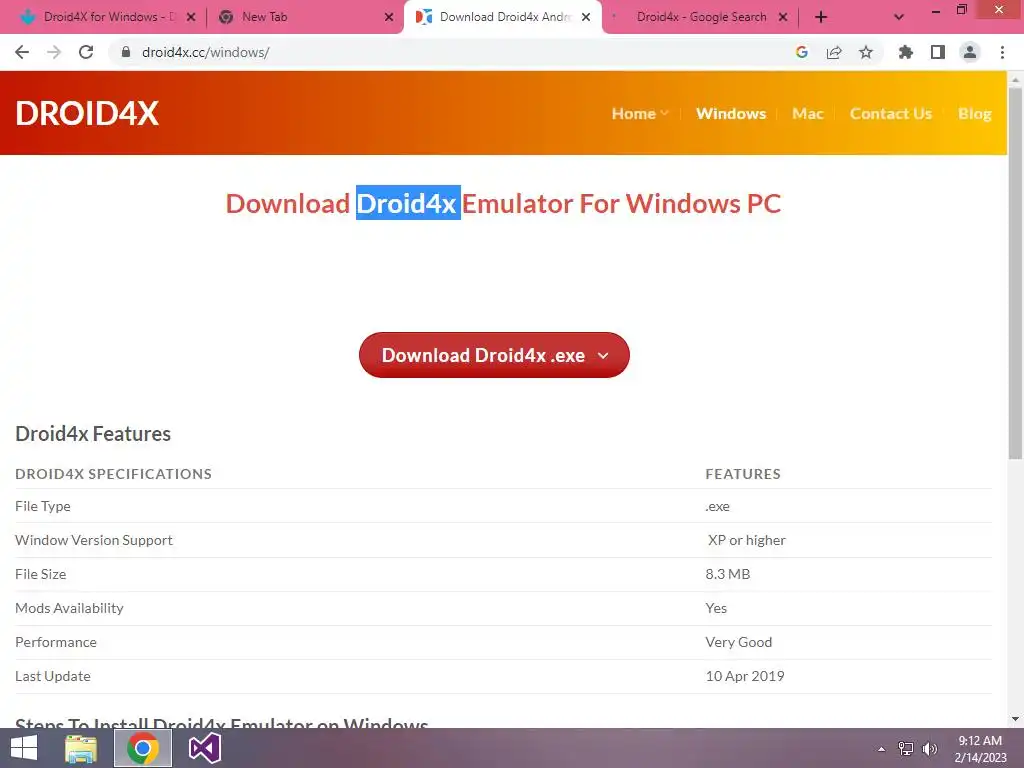
Task: Open the volume tray icon
Action: point(929,749)
